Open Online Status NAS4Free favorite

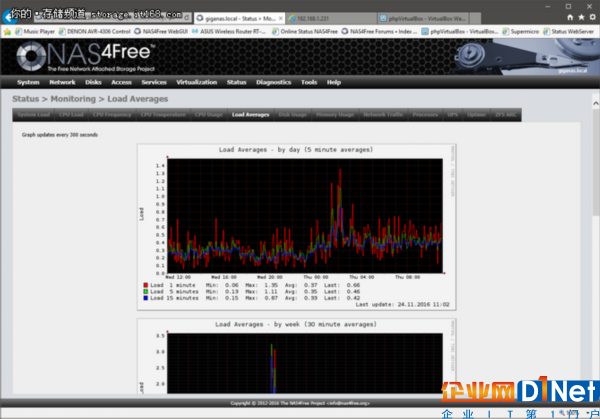point(305,31)
